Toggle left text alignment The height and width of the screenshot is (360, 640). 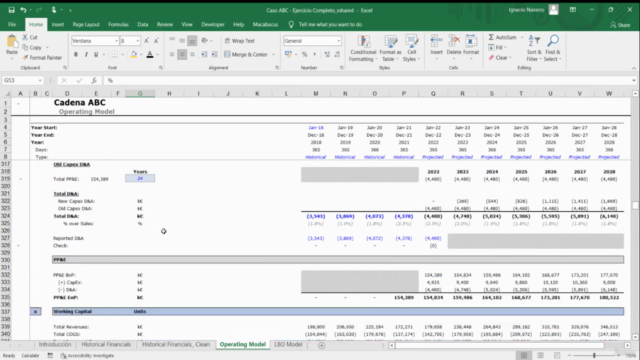(172, 54)
